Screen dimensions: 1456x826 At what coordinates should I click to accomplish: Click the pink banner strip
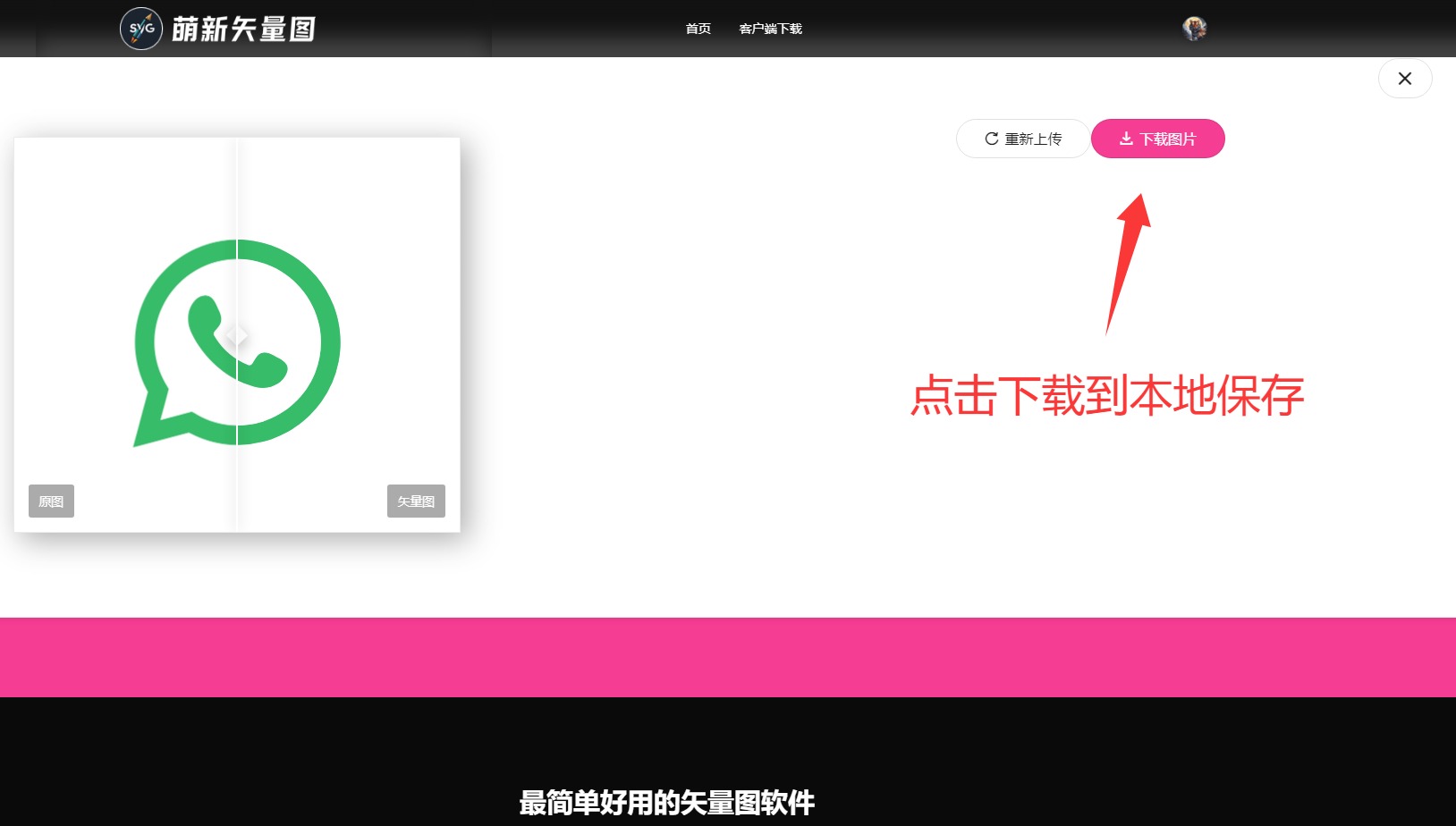728,657
